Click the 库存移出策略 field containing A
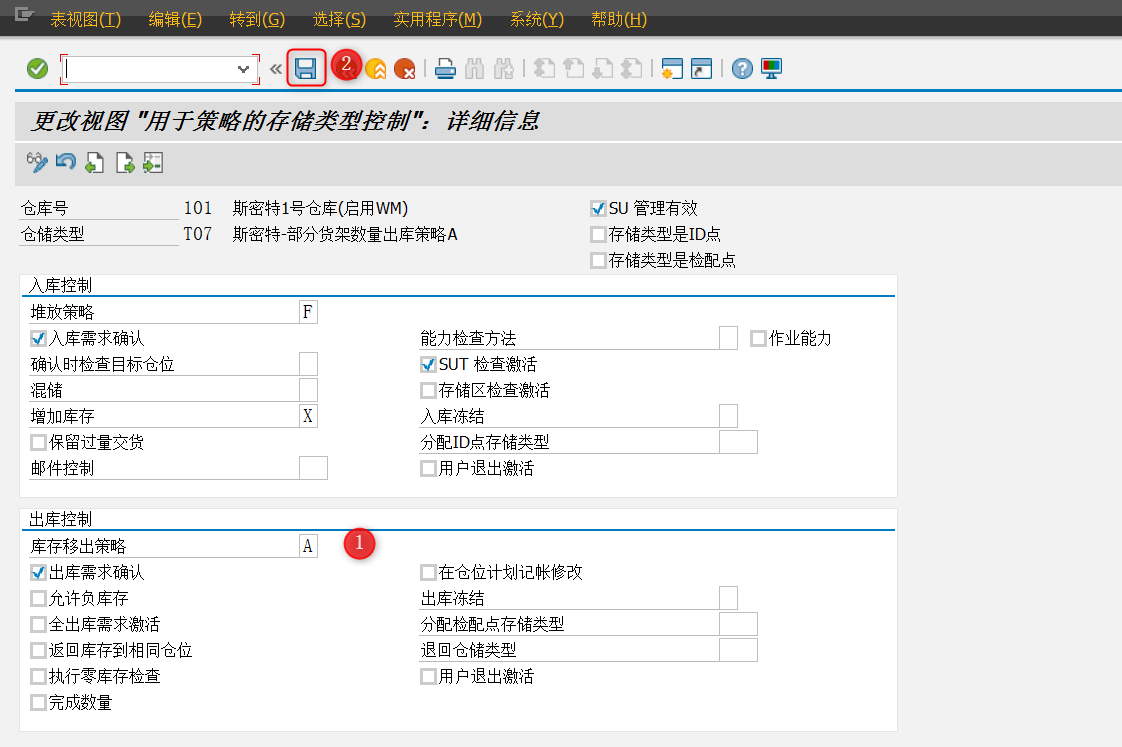 point(308,546)
